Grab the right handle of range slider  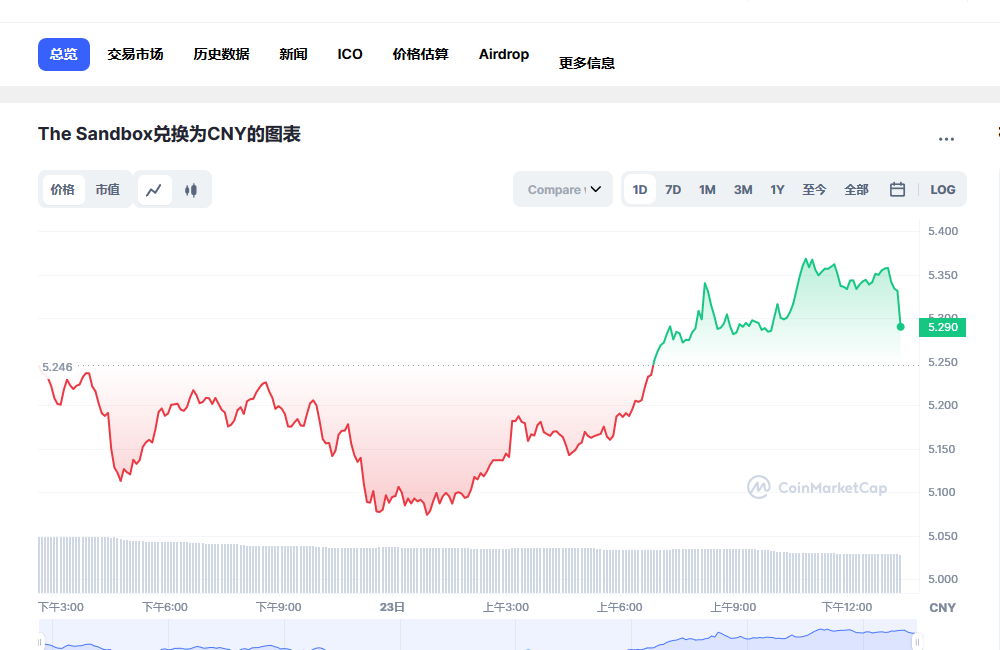tap(917, 642)
